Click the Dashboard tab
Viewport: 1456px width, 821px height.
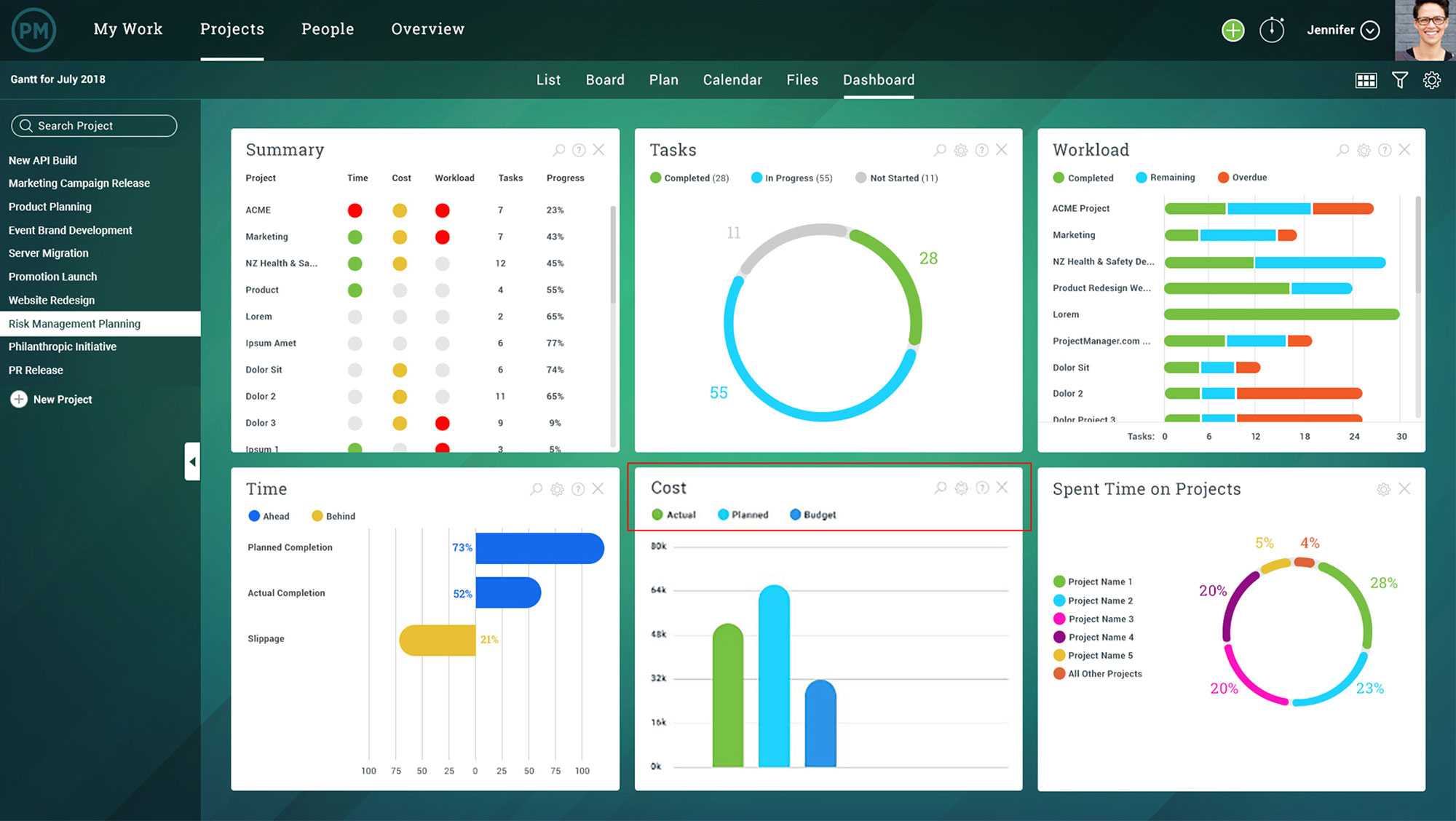point(878,80)
